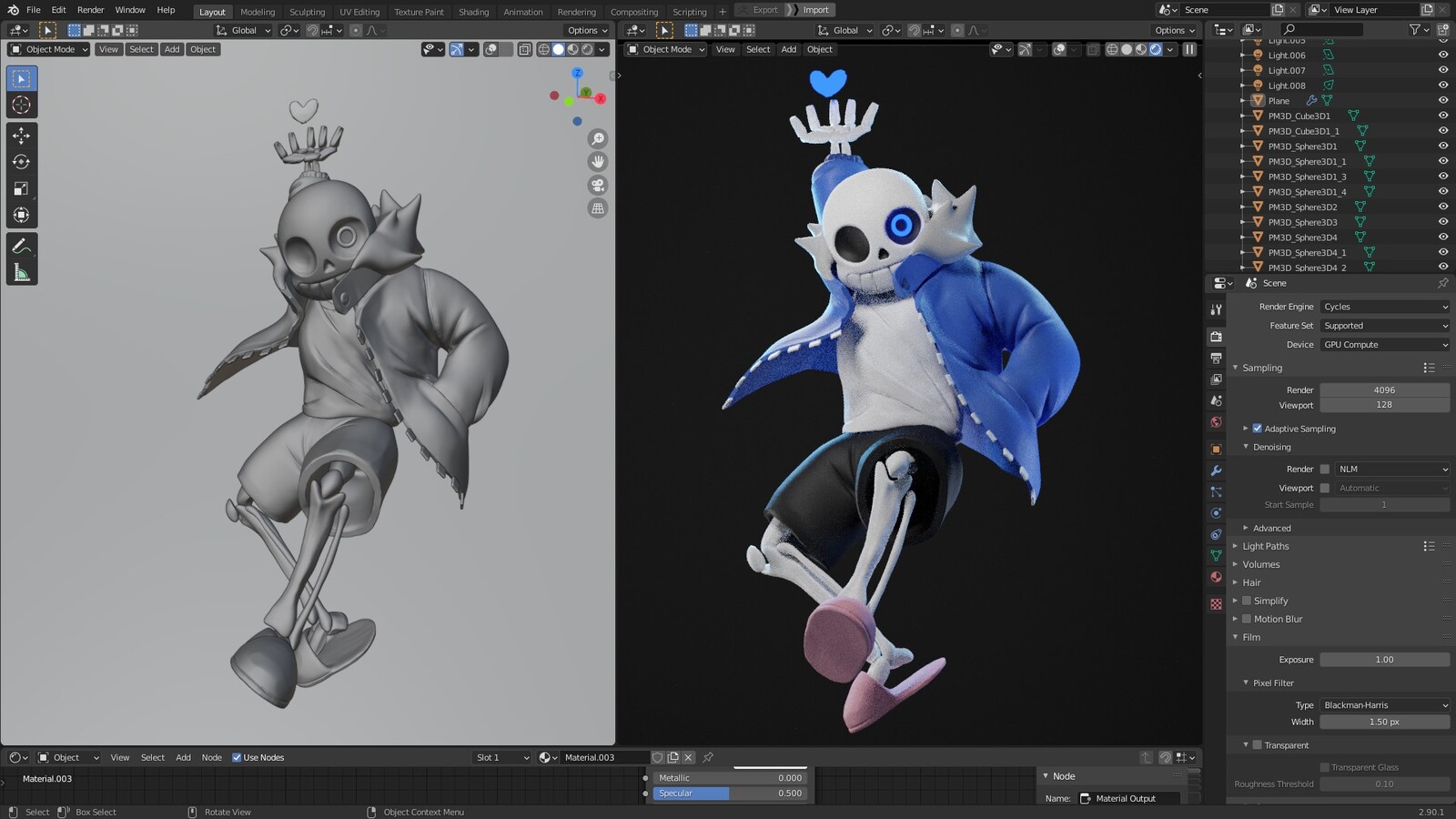Click the Export button
The image size is (1456, 819).
pyautogui.click(x=765, y=10)
